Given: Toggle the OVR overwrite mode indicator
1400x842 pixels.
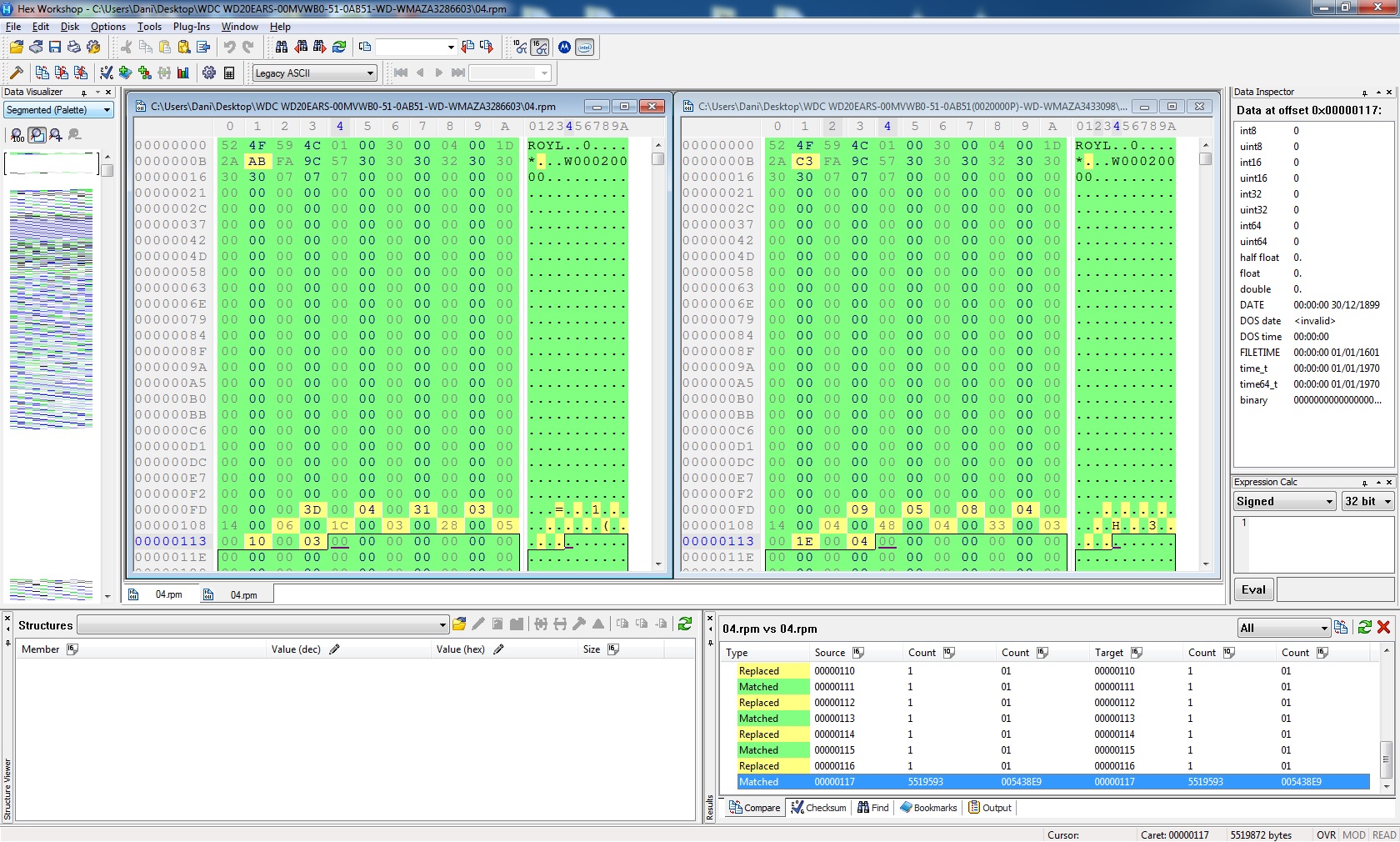Looking at the screenshot, I should pyautogui.click(x=1326, y=834).
